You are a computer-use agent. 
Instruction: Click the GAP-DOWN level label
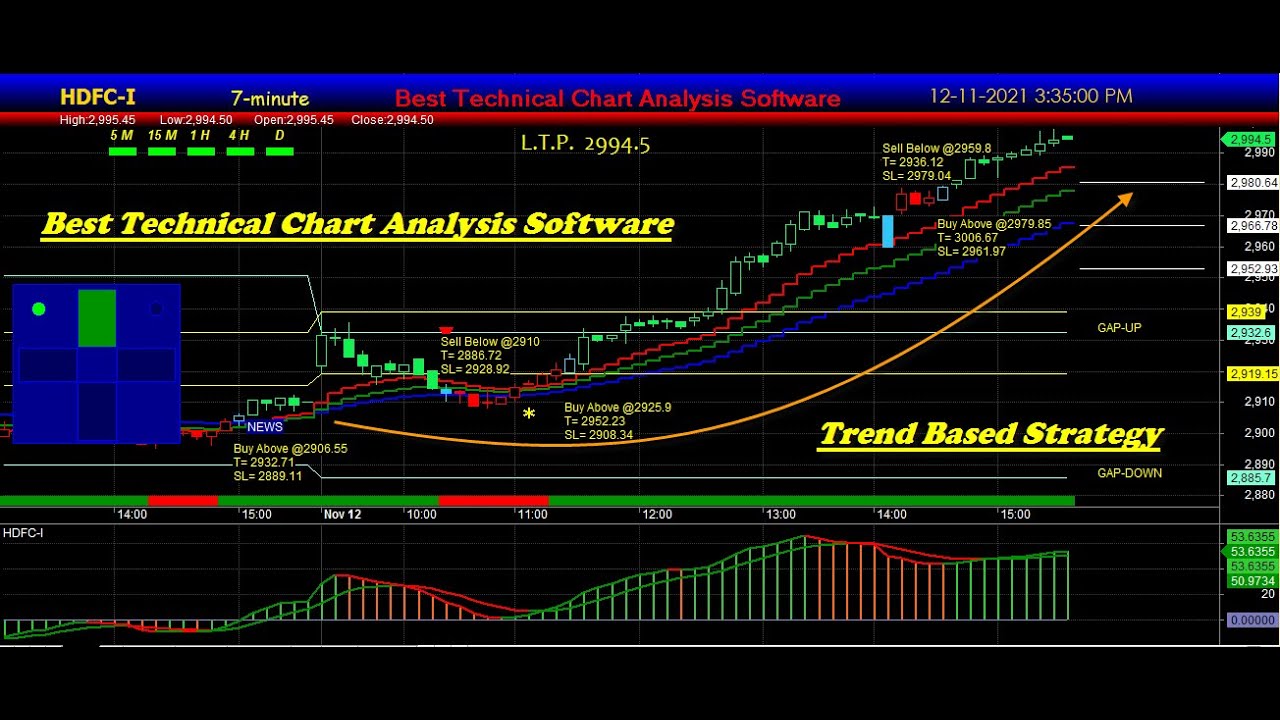[1129, 473]
